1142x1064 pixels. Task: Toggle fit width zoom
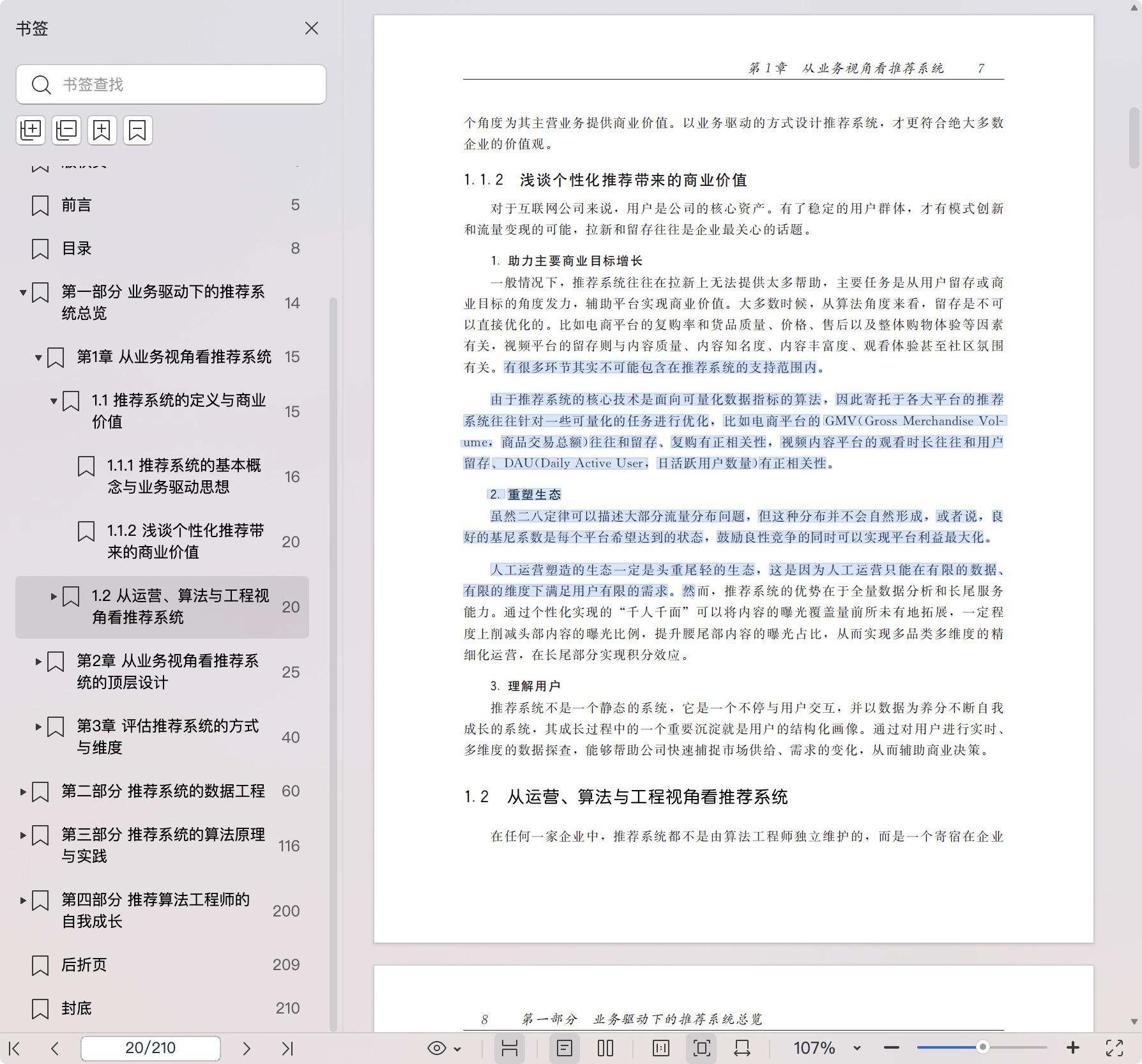[742, 1048]
